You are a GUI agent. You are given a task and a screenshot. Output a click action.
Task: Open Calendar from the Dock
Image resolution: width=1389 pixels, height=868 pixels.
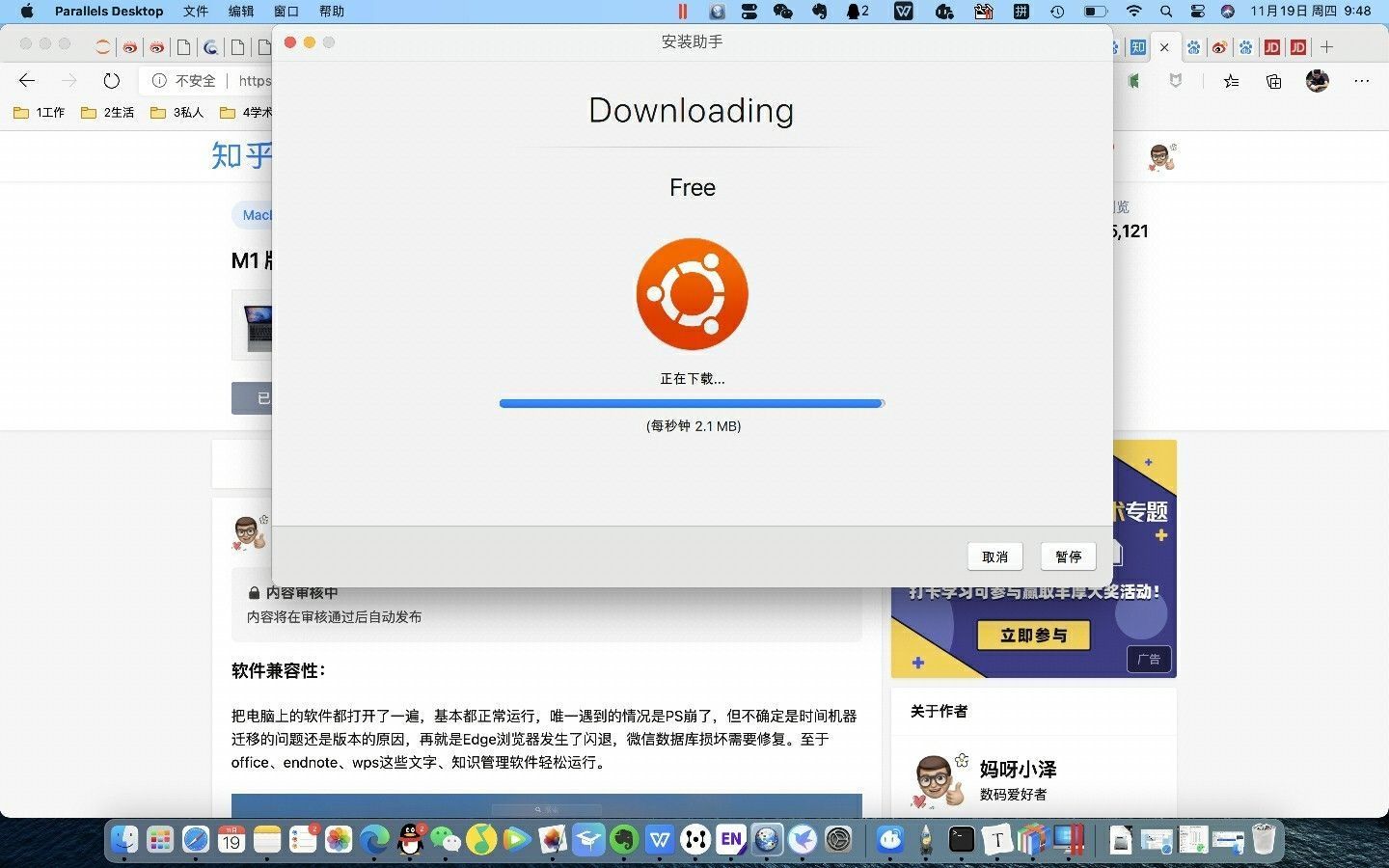231,840
